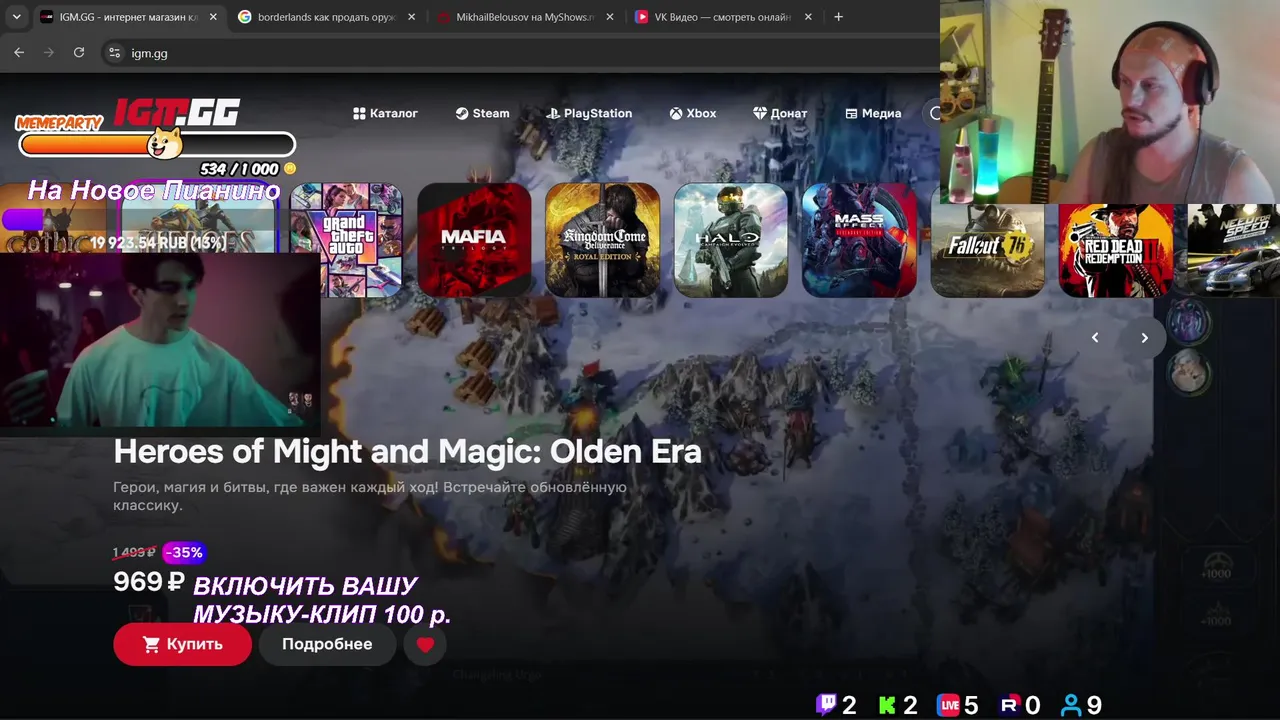1280x720 pixels.
Task: Close the MyShows tab
Action: coord(610,17)
